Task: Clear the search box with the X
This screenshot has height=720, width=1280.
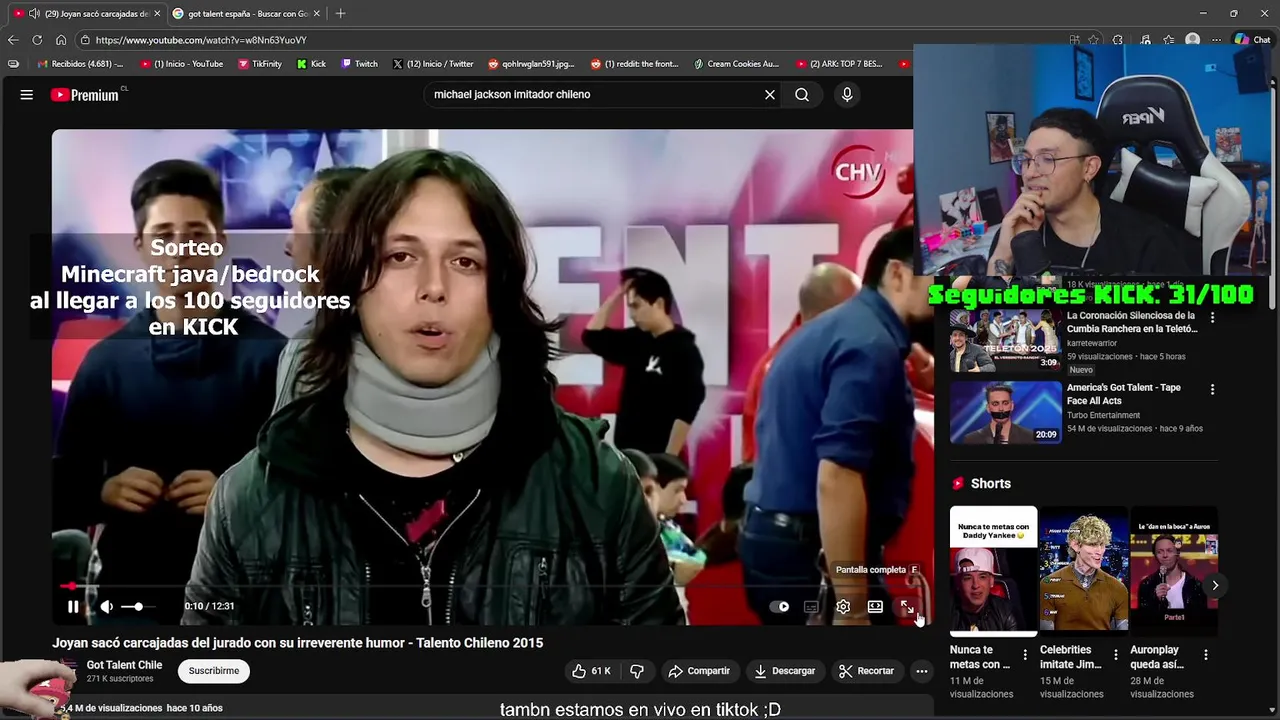Action: pos(770,94)
